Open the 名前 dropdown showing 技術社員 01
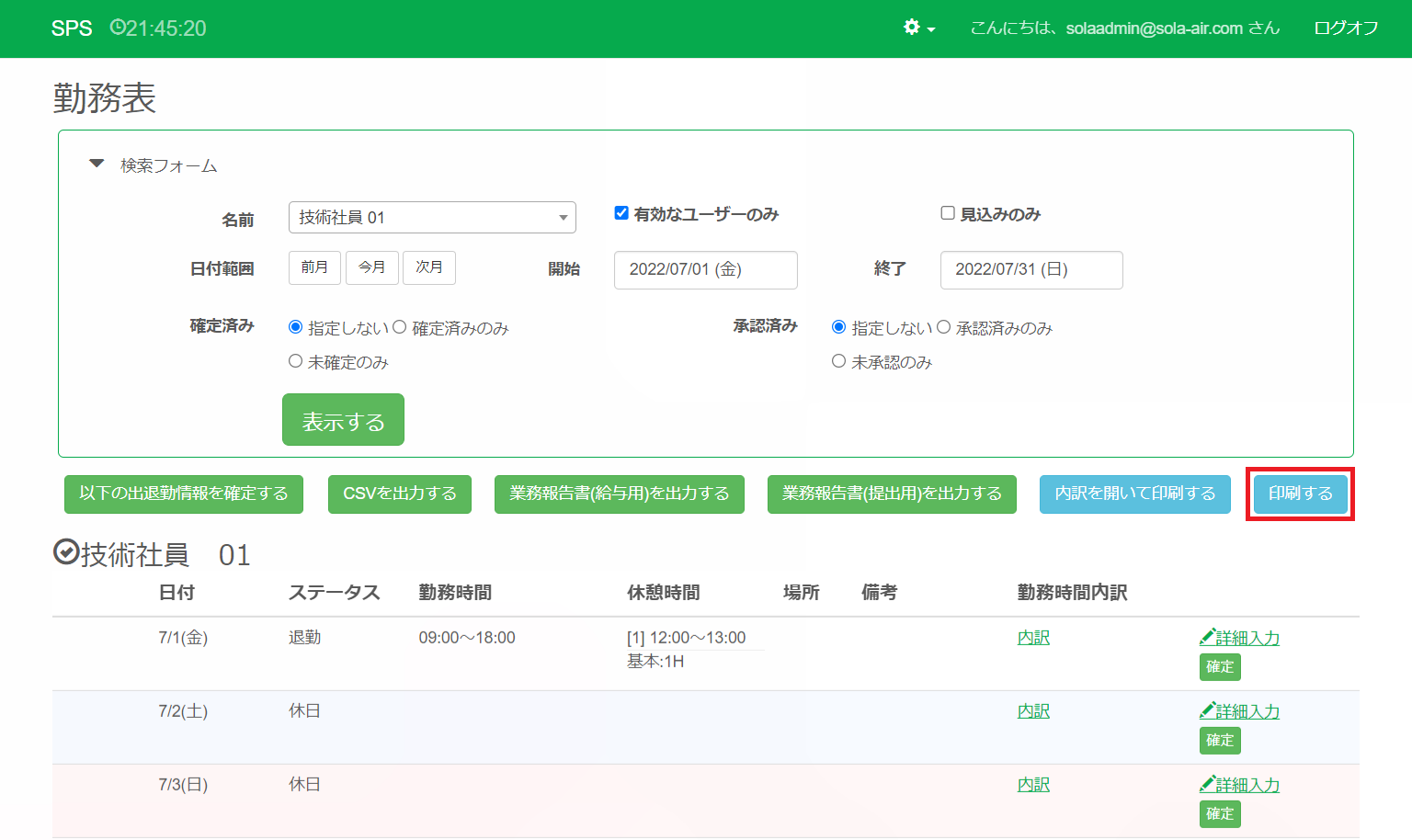The height and width of the screenshot is (840, 1412). 432,218
